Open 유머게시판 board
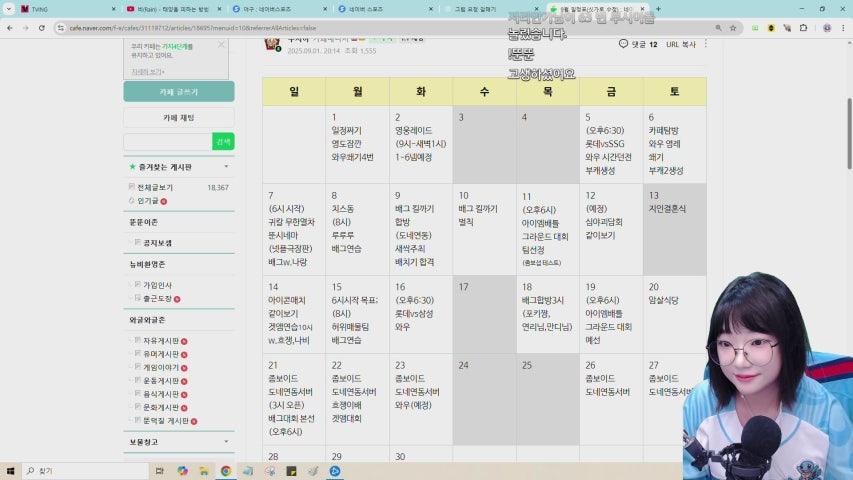Image resolution: width=853 pixels, height=480 pixels. pyautogui.click(x=160, y=354)
